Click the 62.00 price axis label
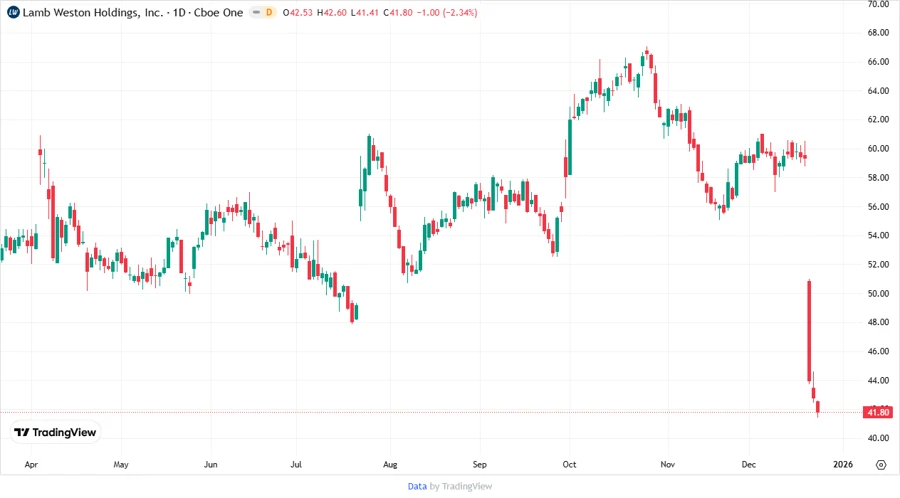 [878, 119]
